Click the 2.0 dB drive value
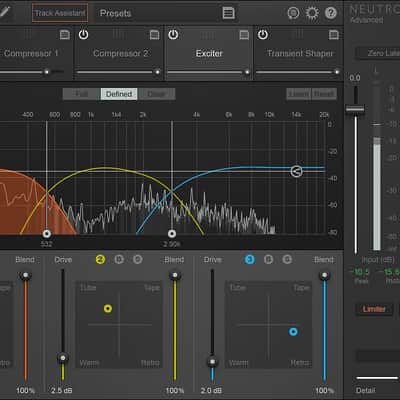400x400 pixels. pyautogui.click(x=211, y=390)
